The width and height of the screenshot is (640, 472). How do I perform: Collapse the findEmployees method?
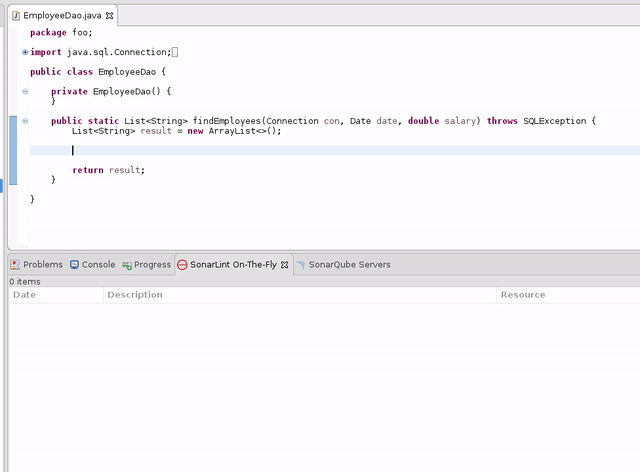pos(25,121)
